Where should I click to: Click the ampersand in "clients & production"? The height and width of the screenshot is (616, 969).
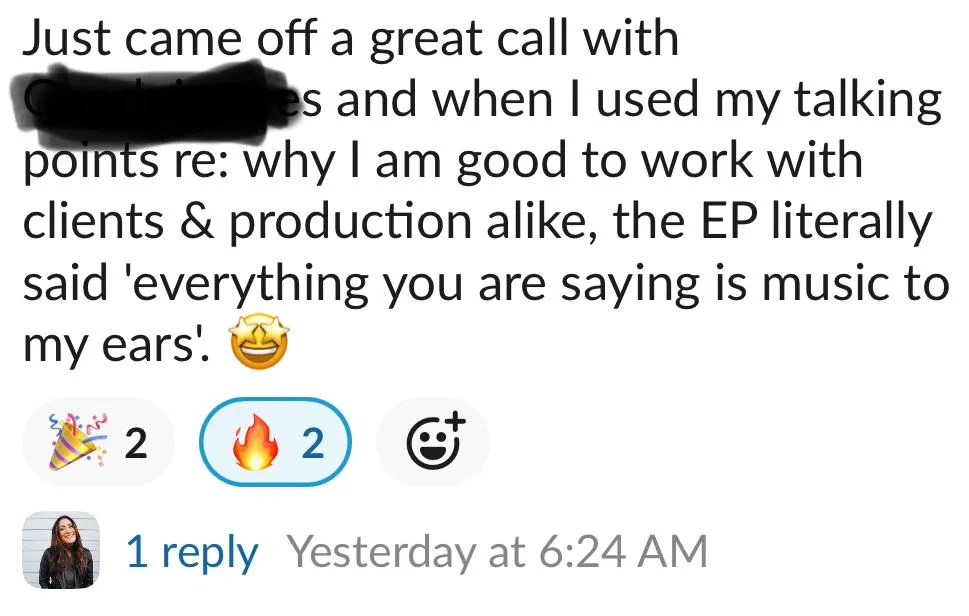click(207, 223)
